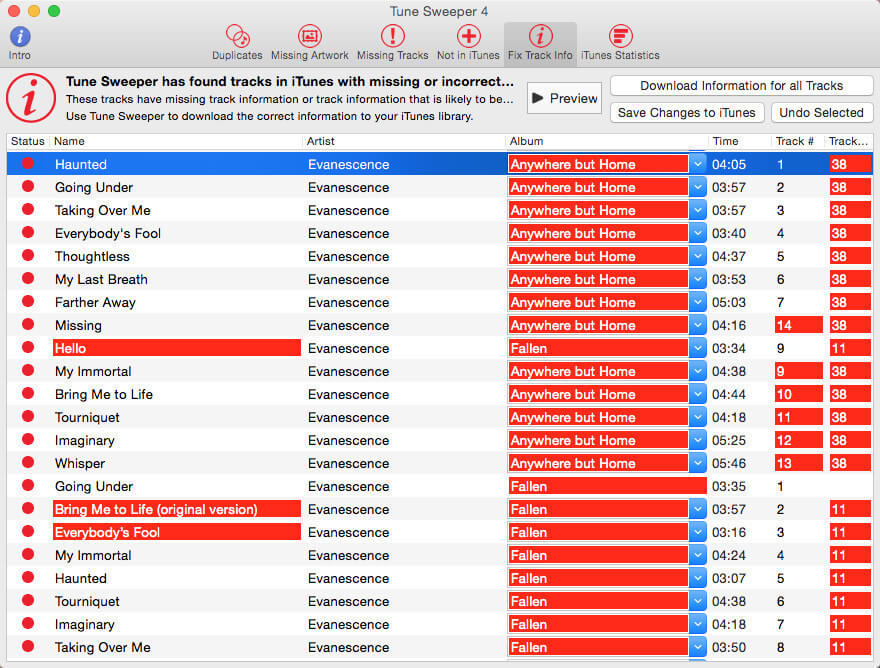This screenshot has width=880, height=668.
Task: Click track number 10 in Bring Me to Life row
Action: coord(798,395)
